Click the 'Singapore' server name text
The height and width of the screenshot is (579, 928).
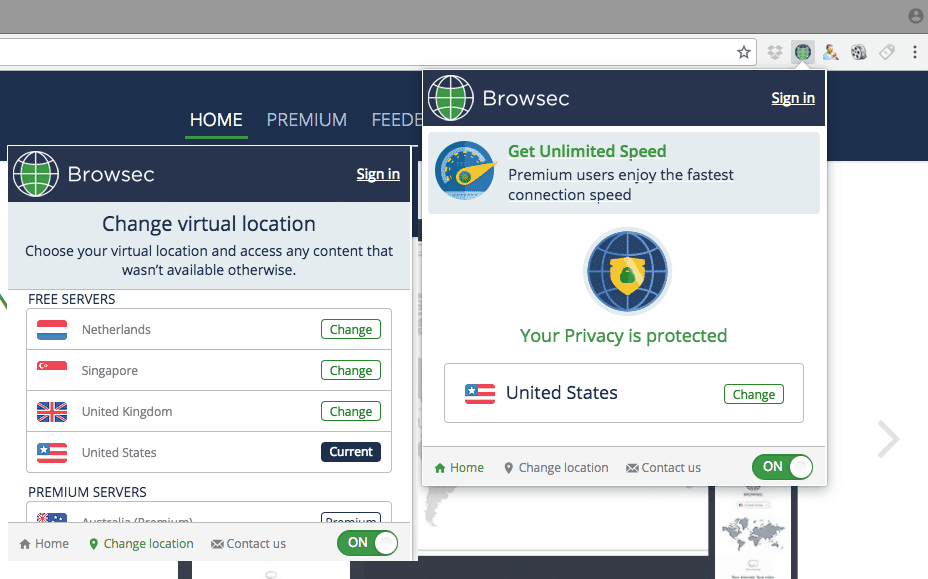[109, 371]
